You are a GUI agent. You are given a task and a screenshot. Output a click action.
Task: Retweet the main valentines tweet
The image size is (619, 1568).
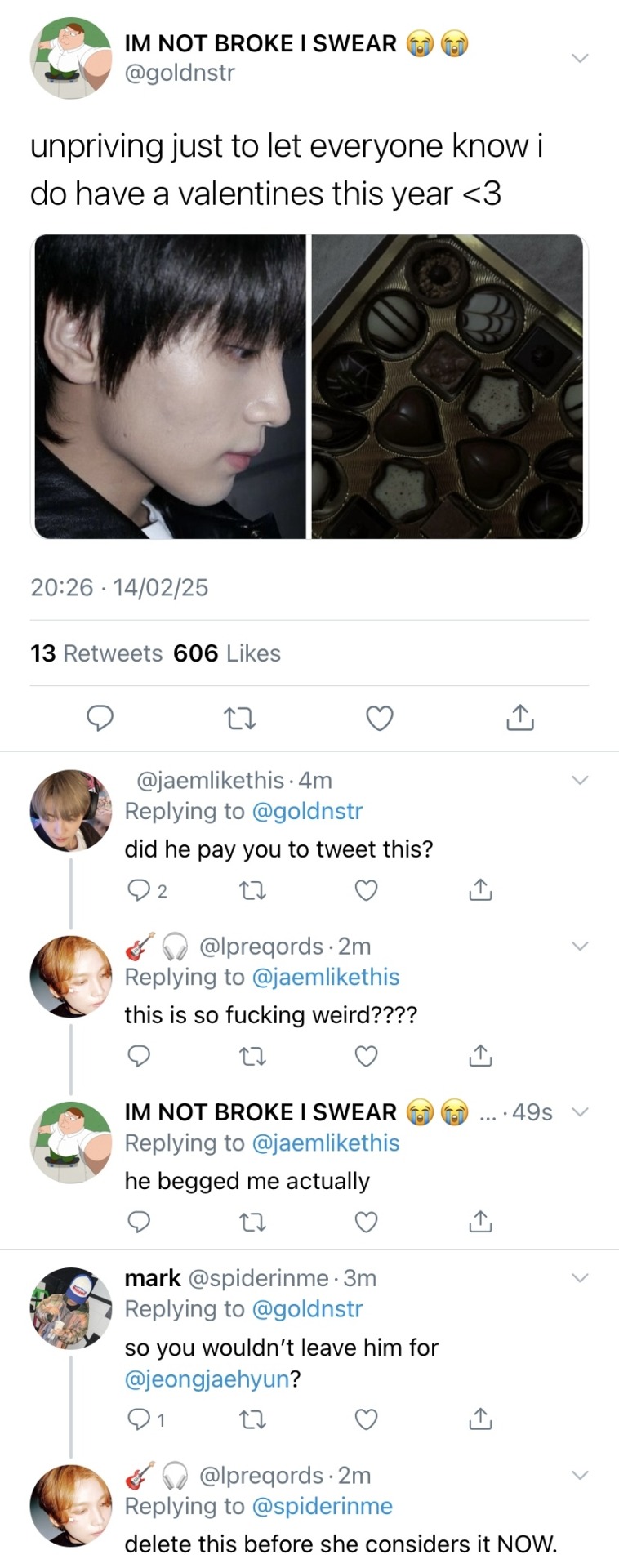pyautogui.click(x=239, y=719)
